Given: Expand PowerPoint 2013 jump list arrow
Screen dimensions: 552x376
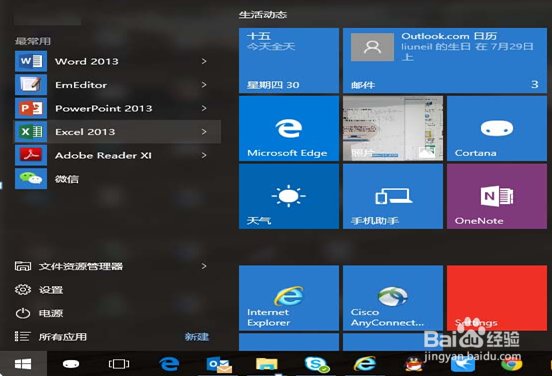Looking at the screenshot, I should (x=204, y=108).
